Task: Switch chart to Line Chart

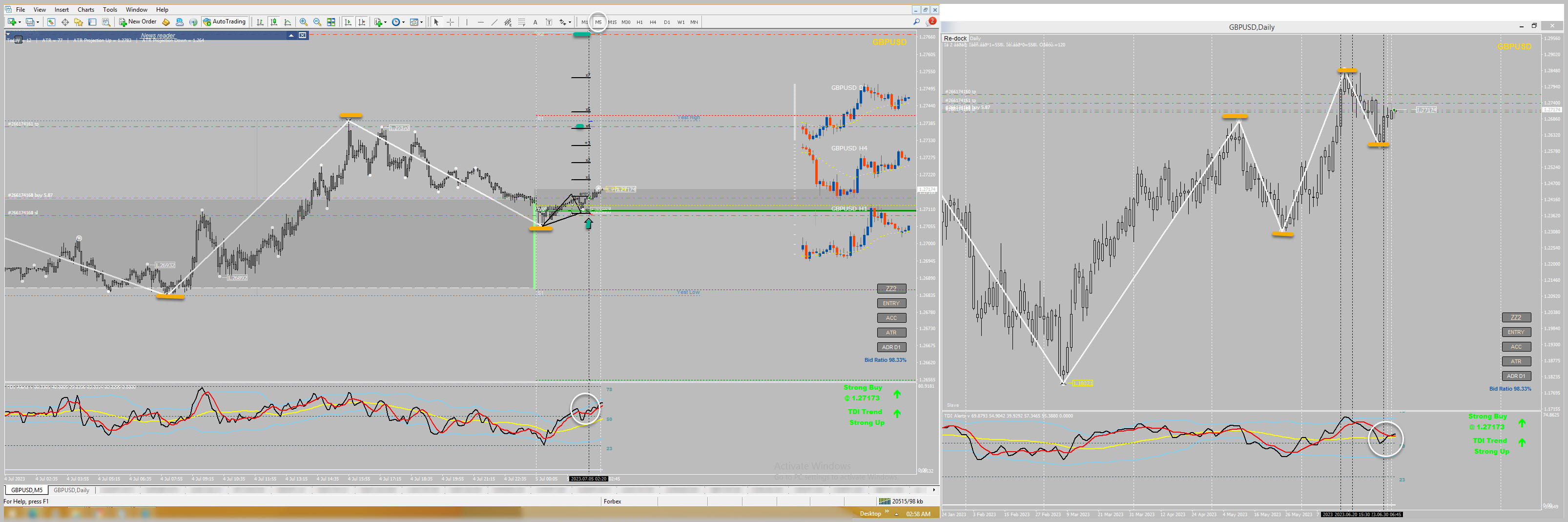Action: [x=288, y=22]
